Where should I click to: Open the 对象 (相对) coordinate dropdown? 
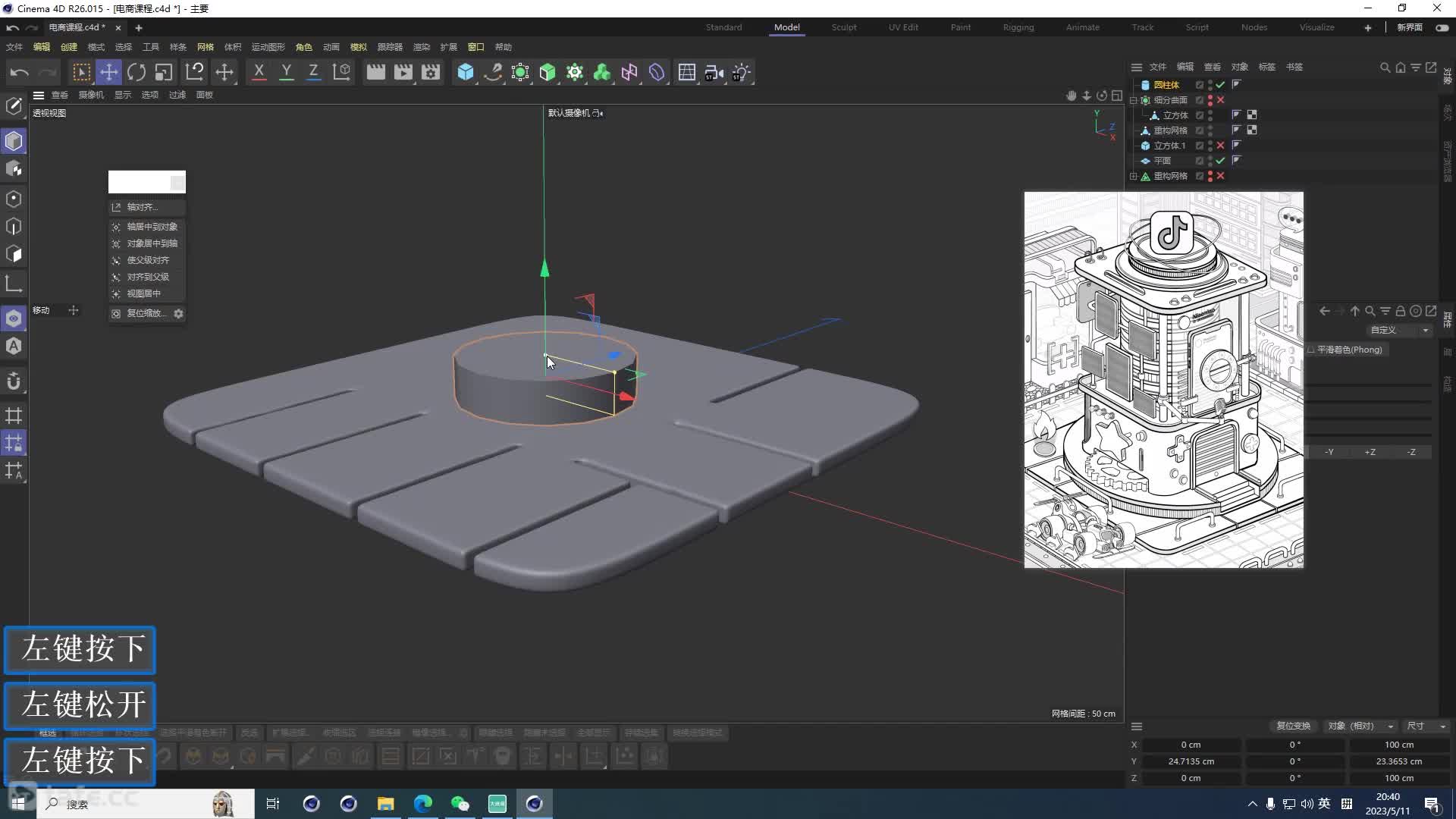click(1361, 726)
